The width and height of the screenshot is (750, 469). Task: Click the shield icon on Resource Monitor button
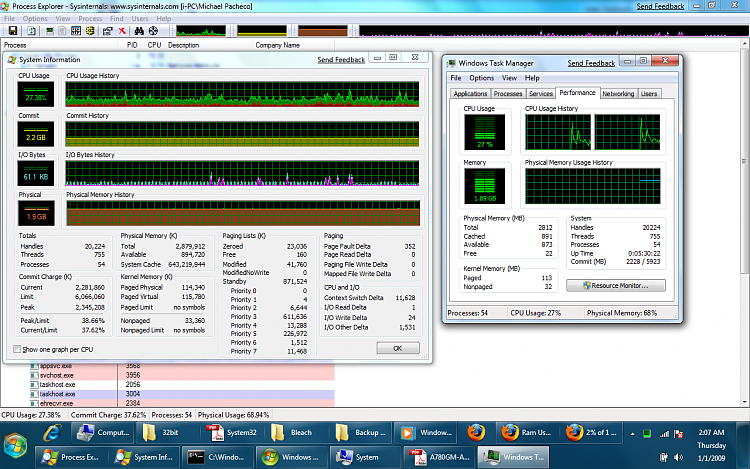click(586, 285)
